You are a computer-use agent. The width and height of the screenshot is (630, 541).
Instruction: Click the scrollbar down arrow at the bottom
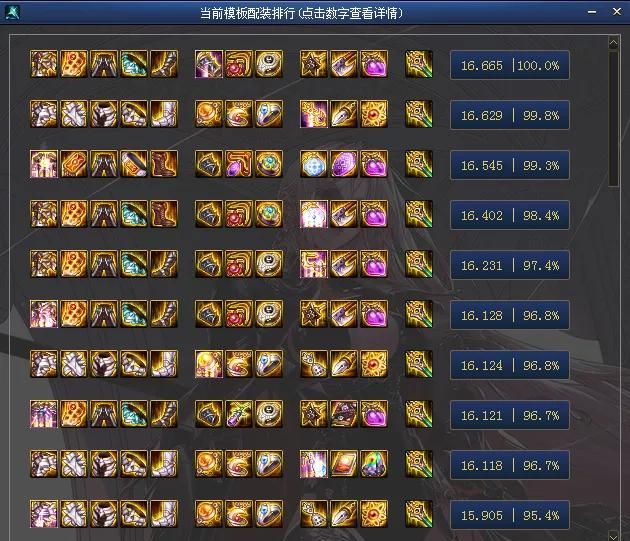click(614, 536)
